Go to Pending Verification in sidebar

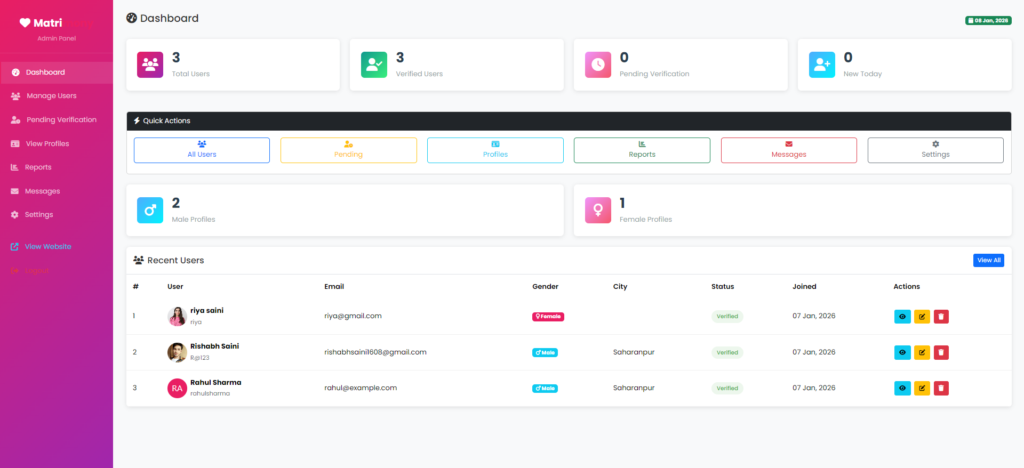tap(56, 120)
